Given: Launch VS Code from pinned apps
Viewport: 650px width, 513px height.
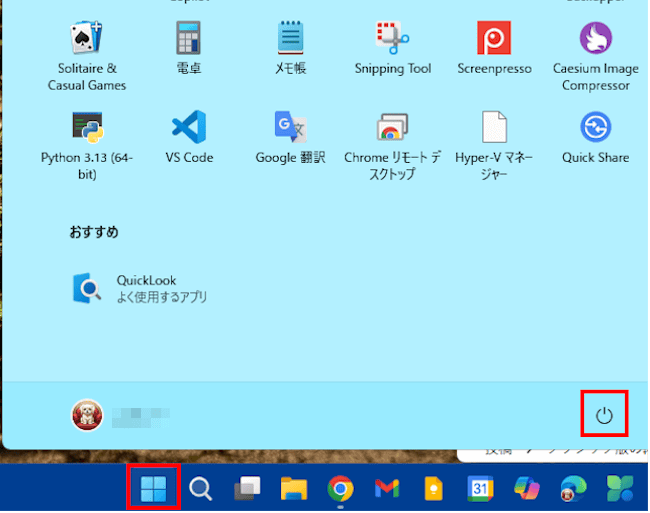Looking at the screenshot, I should pyautogui.click(x=189, y=137).
